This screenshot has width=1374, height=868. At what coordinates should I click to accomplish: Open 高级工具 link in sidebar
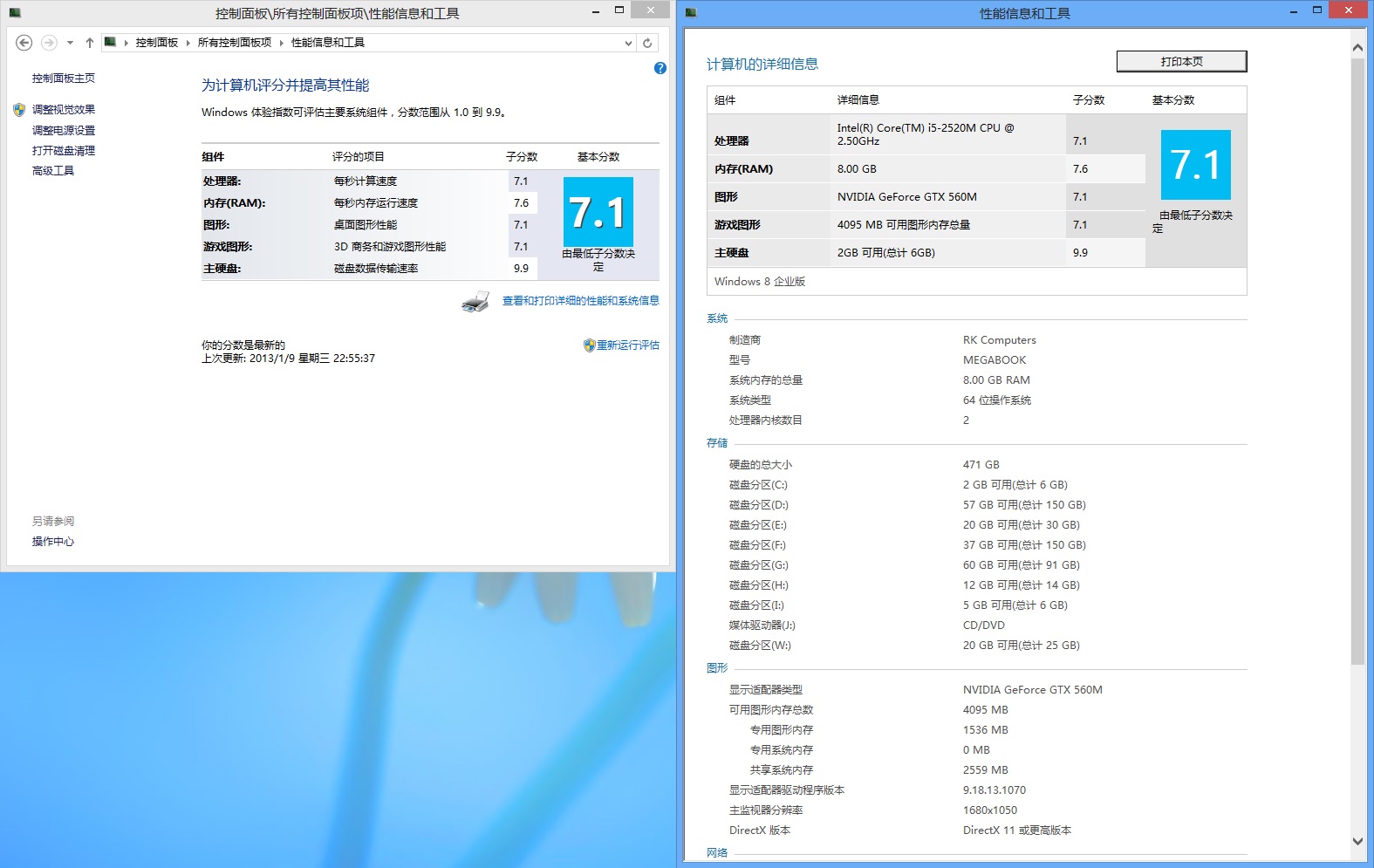(53, 171)
